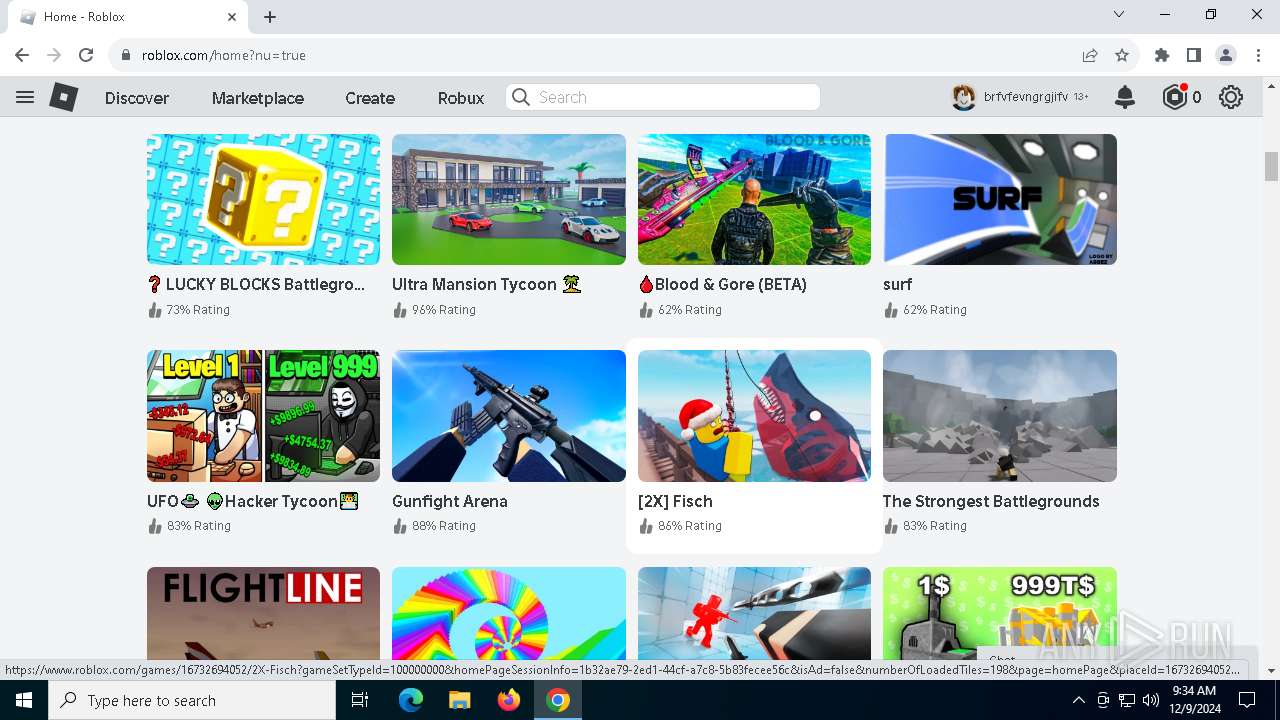Open the tab search chevron

(1119, 14)
